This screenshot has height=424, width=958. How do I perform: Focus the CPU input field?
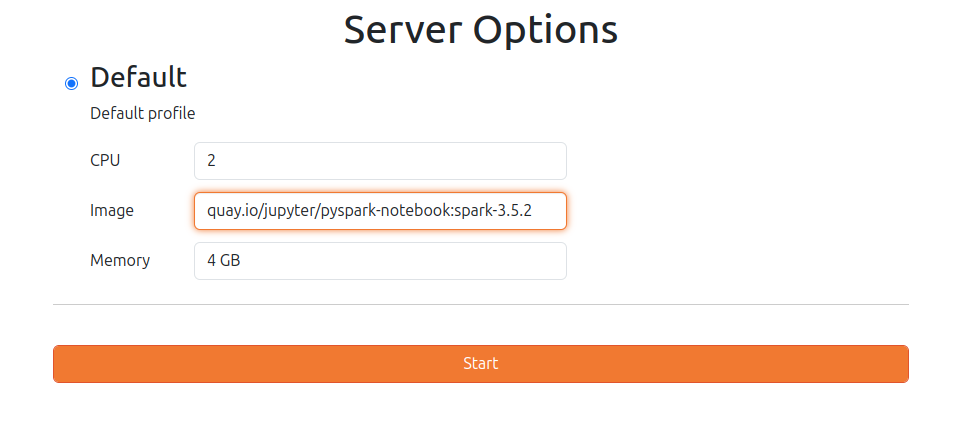pos(380,161)
